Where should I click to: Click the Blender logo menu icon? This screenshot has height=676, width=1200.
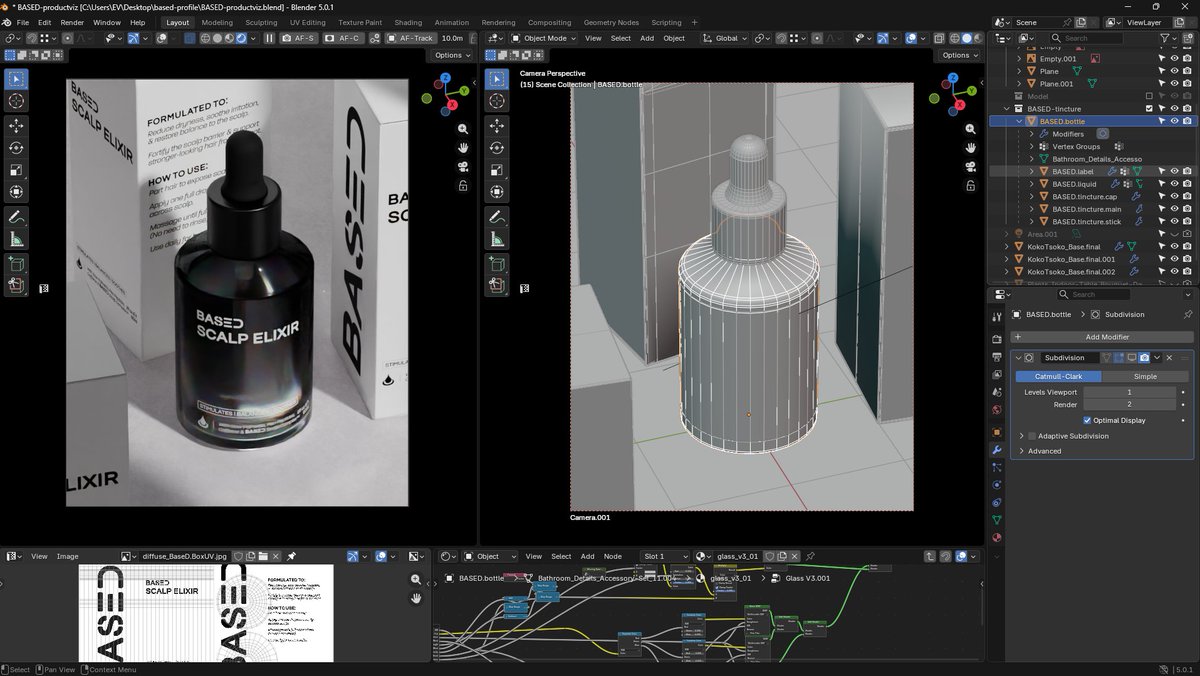(8, 22)
